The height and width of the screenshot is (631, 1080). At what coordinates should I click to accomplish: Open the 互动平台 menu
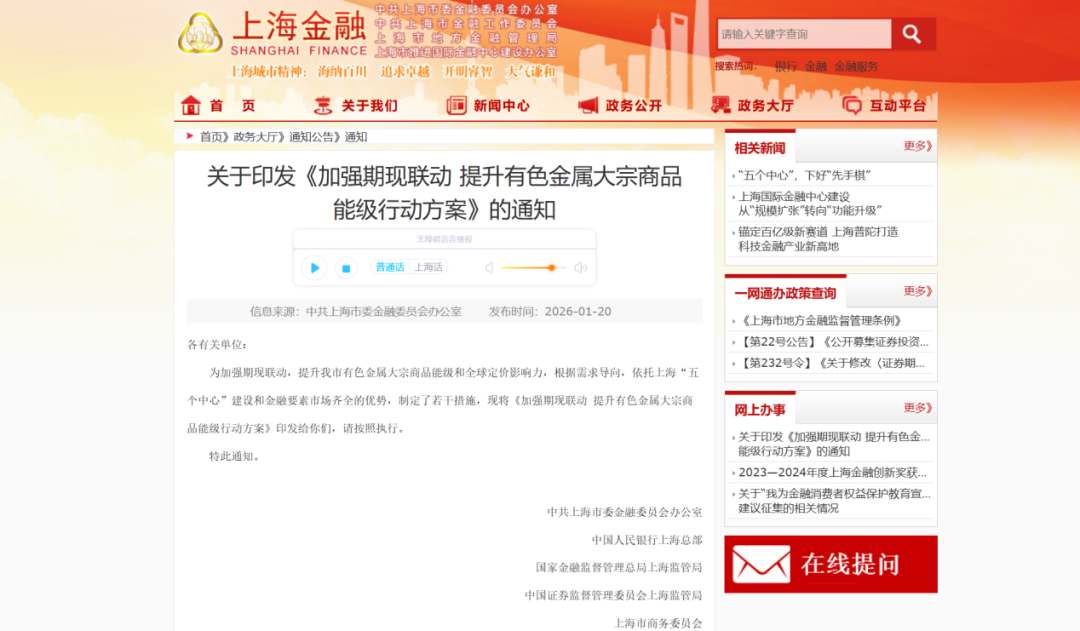(898, 105)
